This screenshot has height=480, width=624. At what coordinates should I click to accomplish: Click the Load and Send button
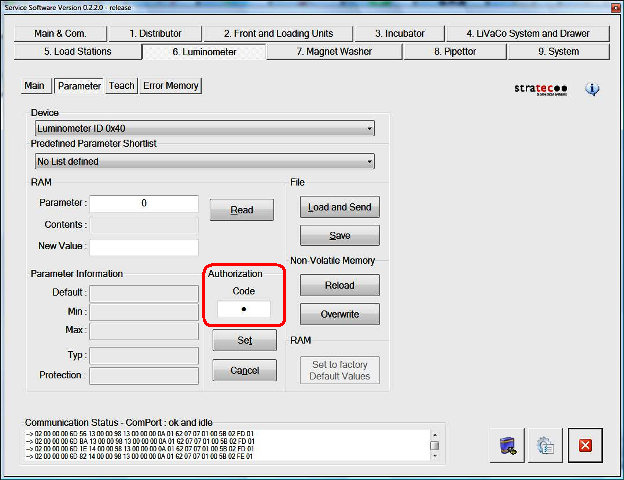[339, 207]
